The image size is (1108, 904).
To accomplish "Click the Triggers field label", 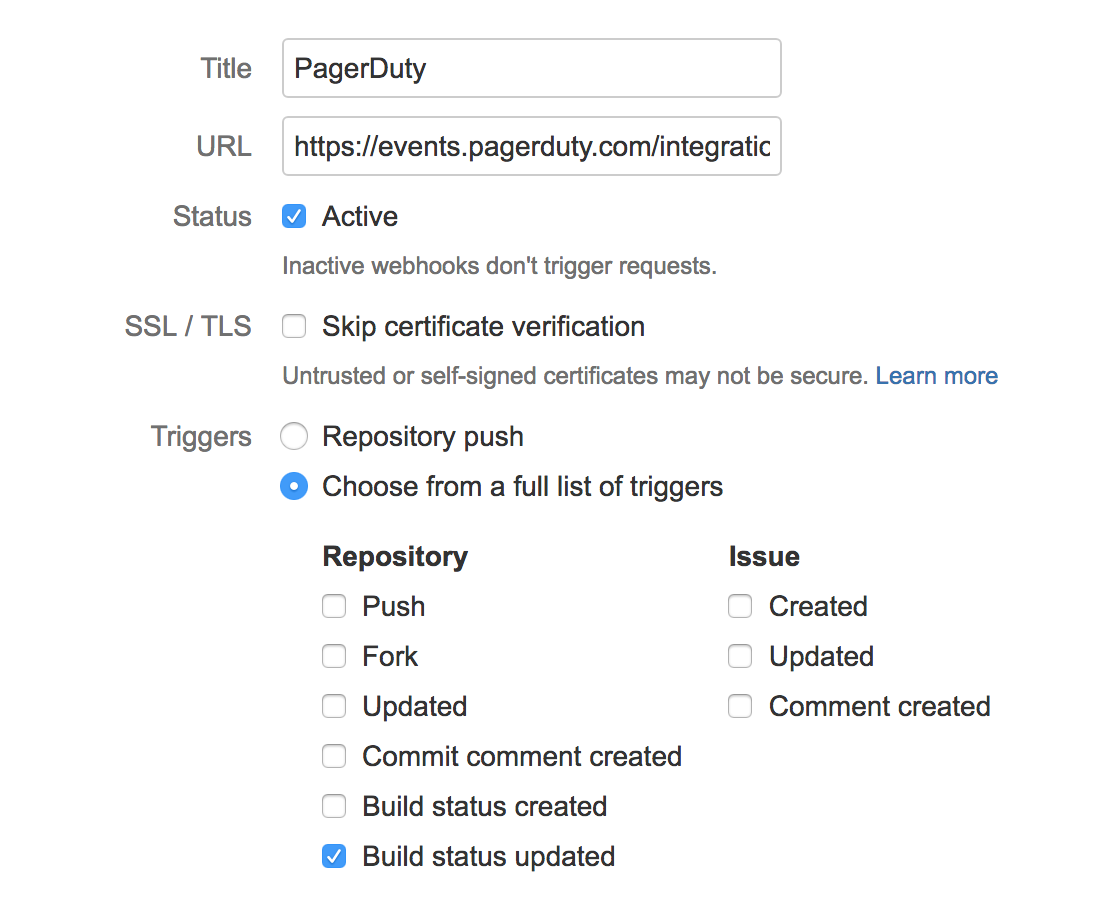I will [x=201, y=437].
